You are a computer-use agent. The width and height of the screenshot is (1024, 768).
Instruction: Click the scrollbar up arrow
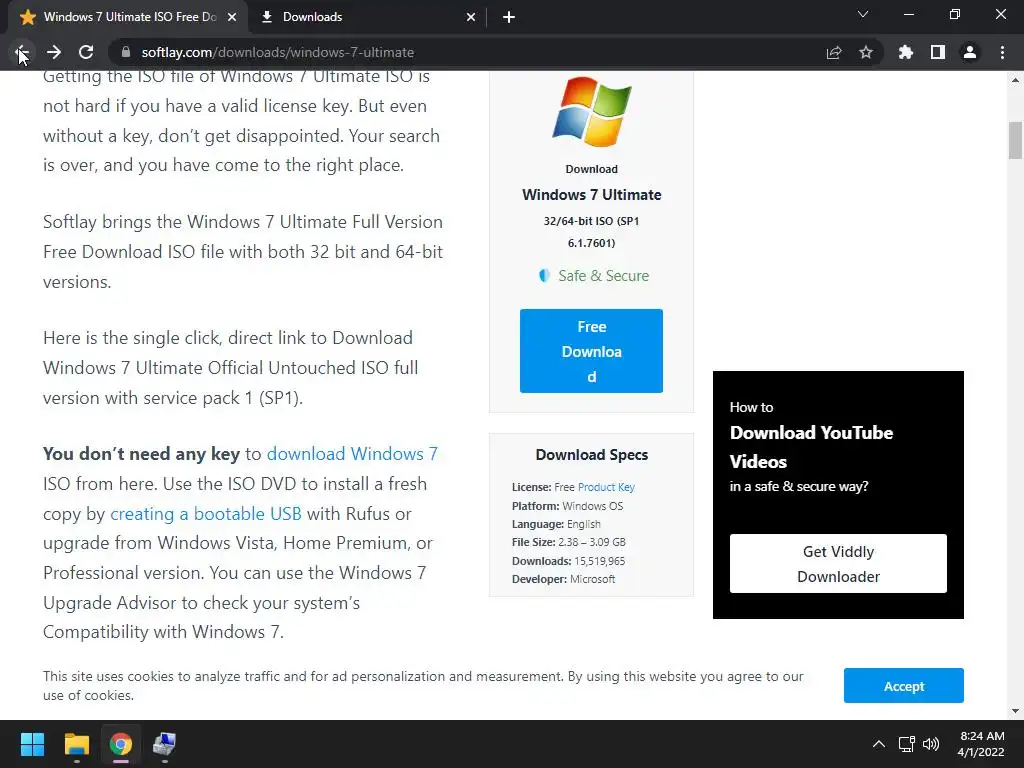click(1015, 80)
